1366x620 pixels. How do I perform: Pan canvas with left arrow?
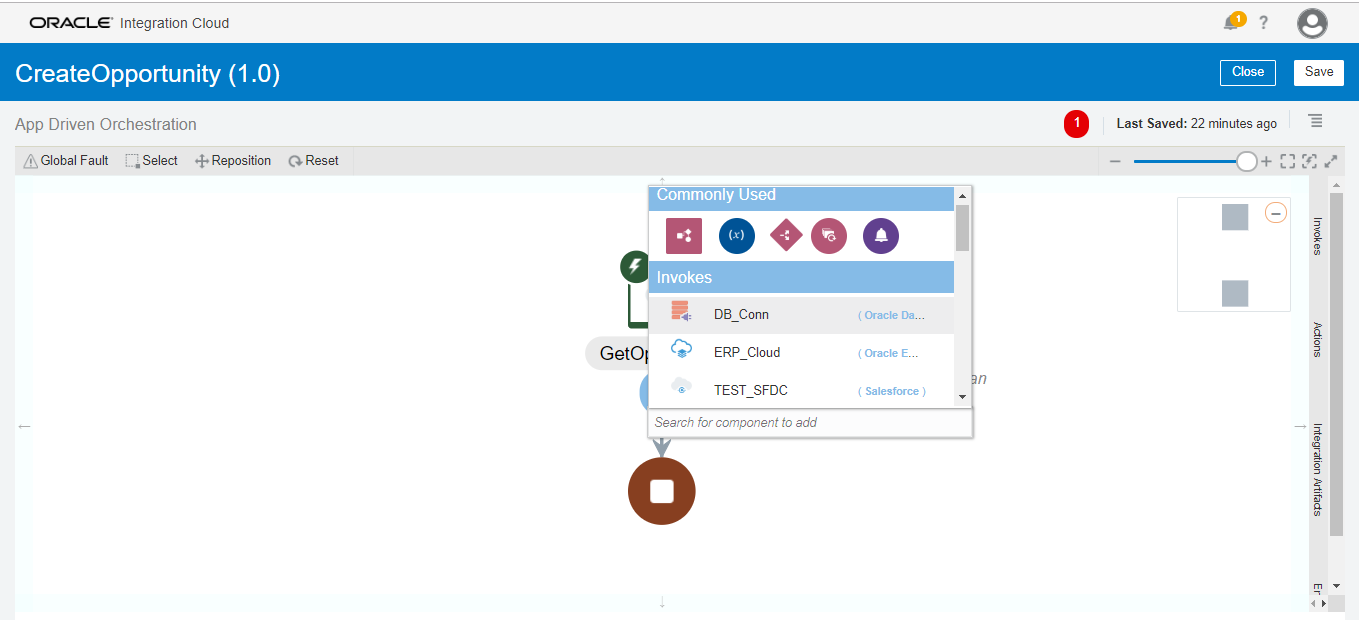[x=24, y=427]
